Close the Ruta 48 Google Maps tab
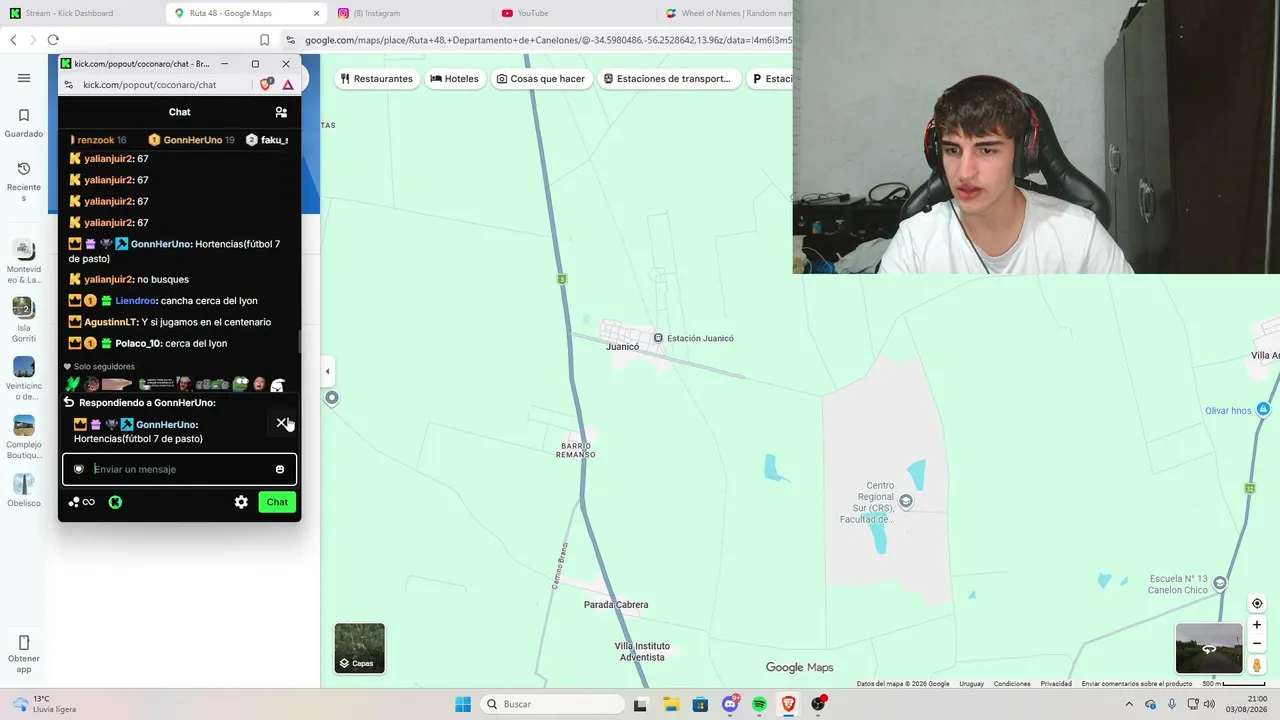This screenshot has height=720, width=1280. click(316, 13)
